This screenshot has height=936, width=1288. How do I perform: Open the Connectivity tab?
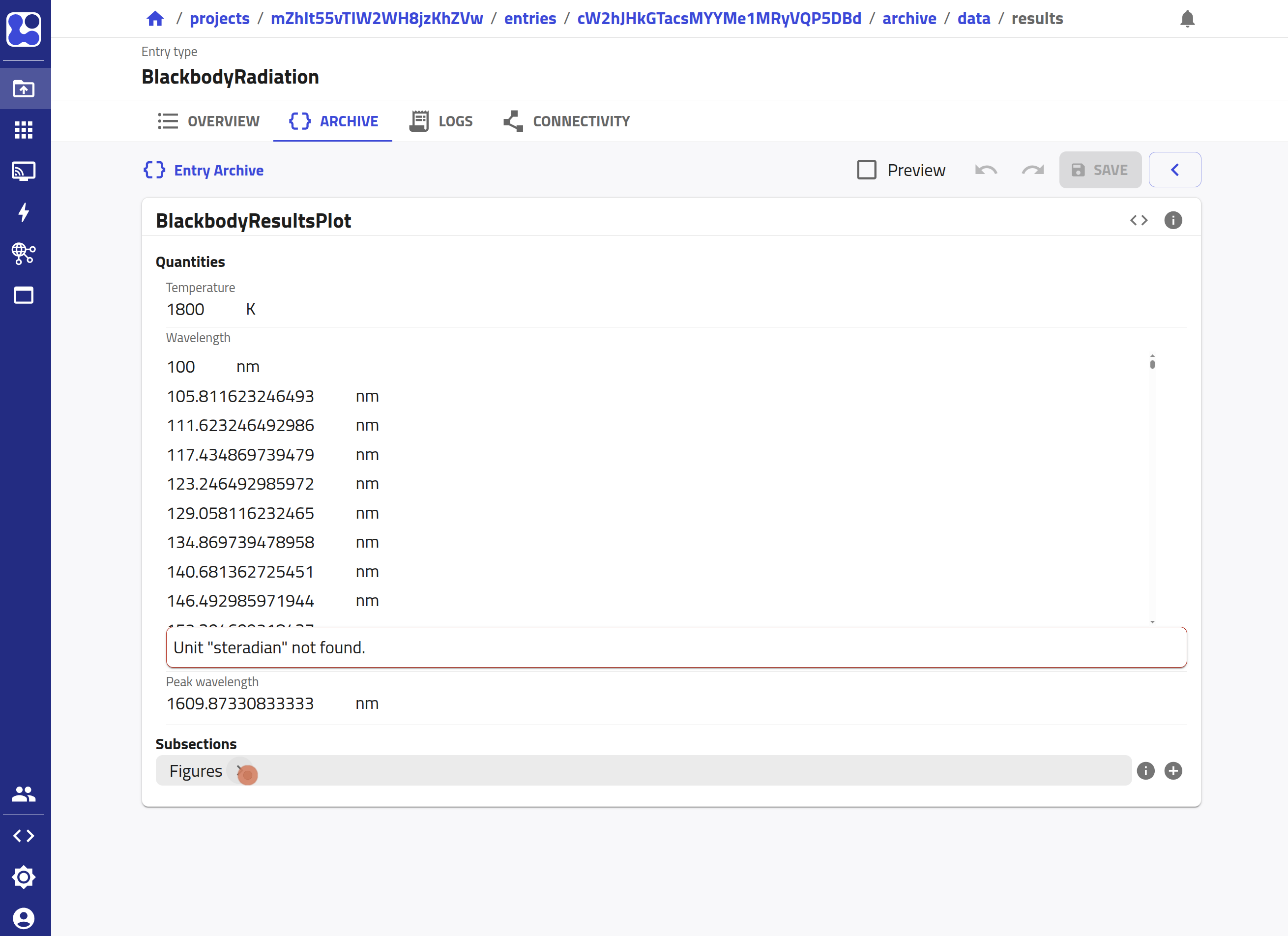click(x=566, y=121)
